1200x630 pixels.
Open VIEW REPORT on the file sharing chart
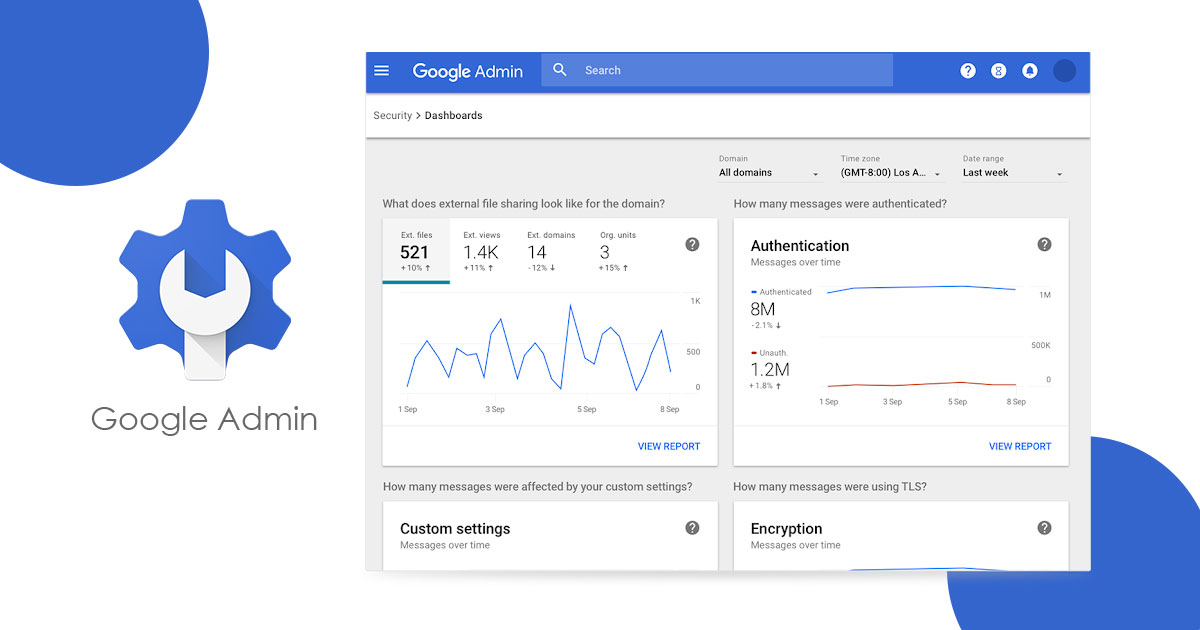tap(668, 446)
